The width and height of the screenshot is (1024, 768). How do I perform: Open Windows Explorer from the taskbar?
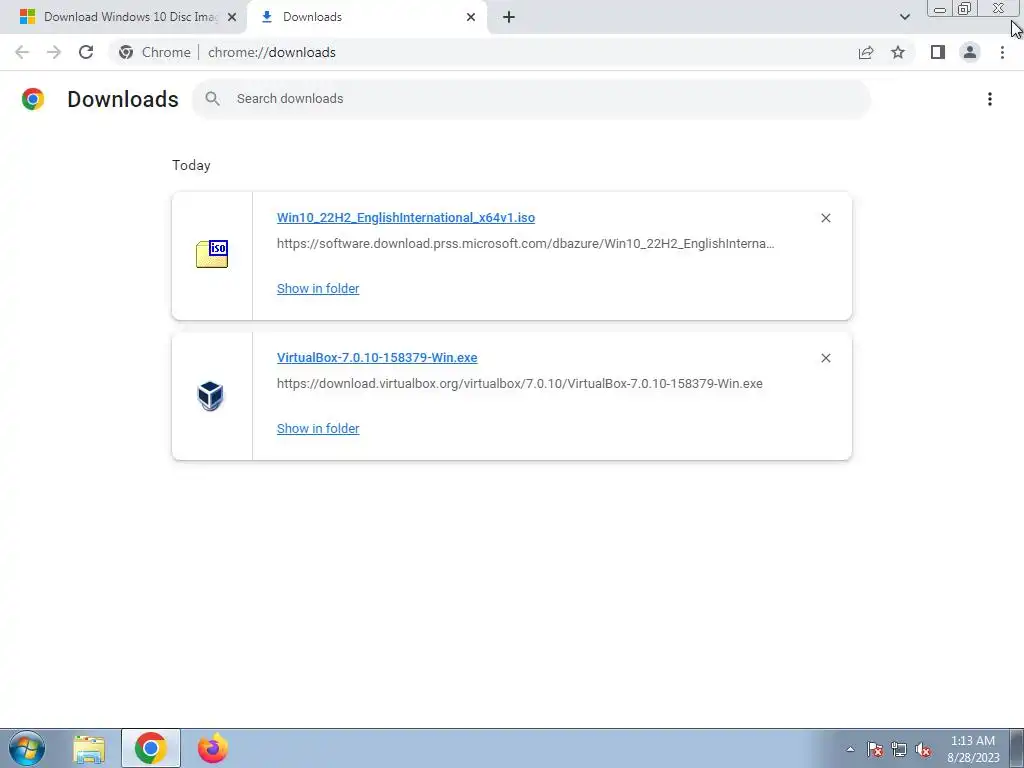[x=89, y=748]
